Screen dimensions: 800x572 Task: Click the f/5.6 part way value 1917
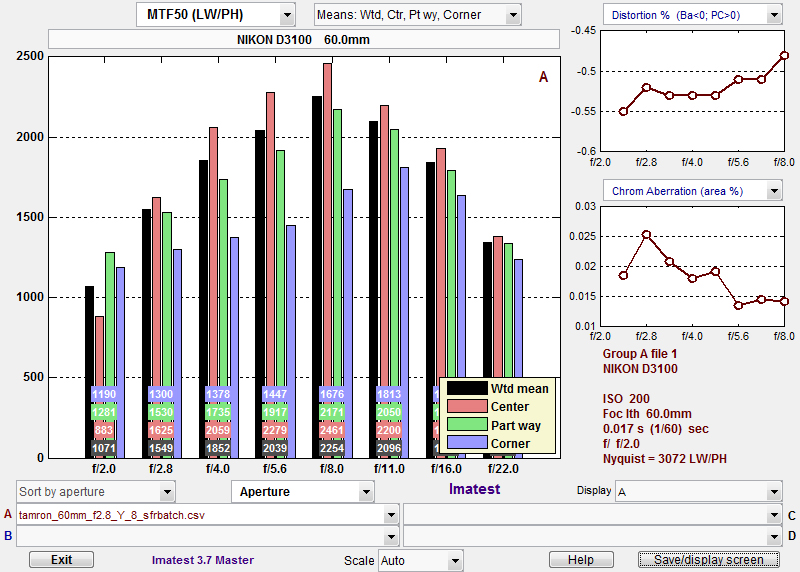(274, 412)
